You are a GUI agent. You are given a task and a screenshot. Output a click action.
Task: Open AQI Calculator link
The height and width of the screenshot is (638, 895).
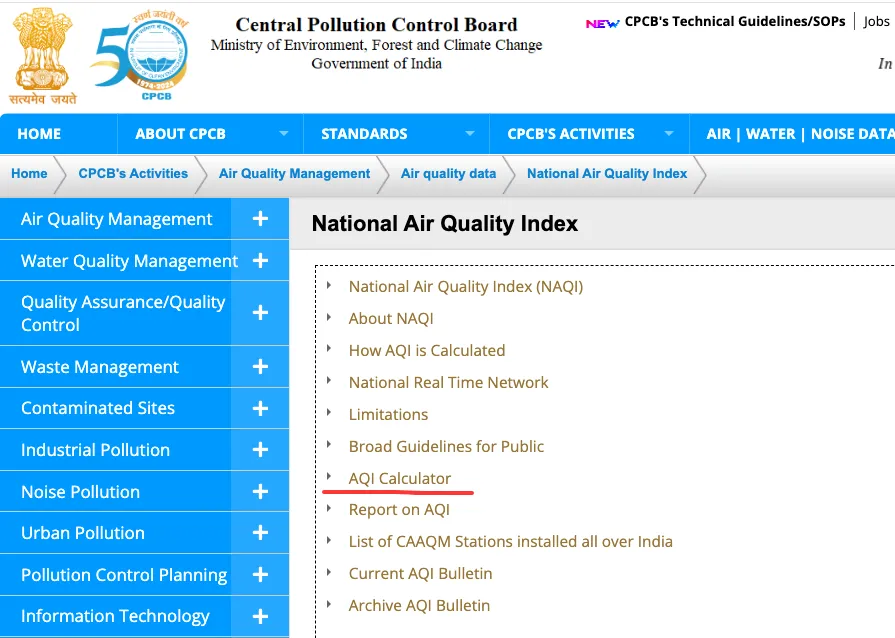(400, 478)
